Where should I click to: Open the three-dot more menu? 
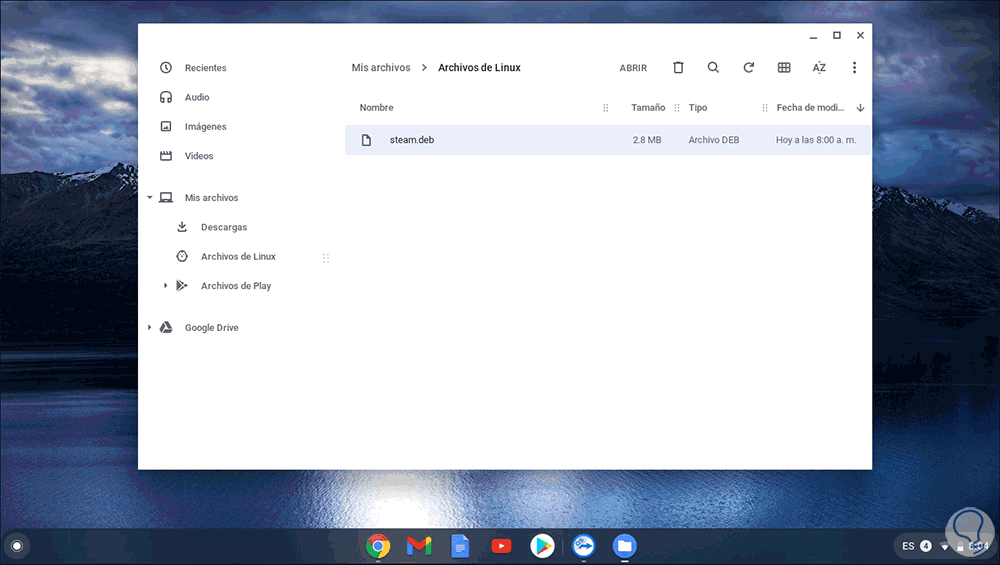click(854, 68)
